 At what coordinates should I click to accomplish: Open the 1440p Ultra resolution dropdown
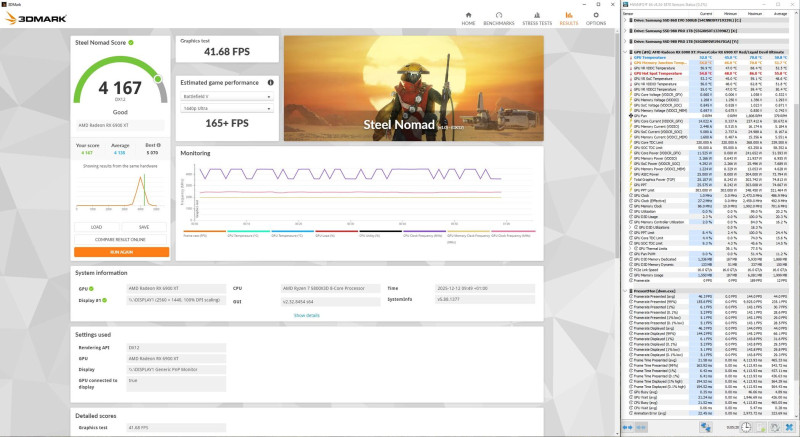[x=227, y=109]
